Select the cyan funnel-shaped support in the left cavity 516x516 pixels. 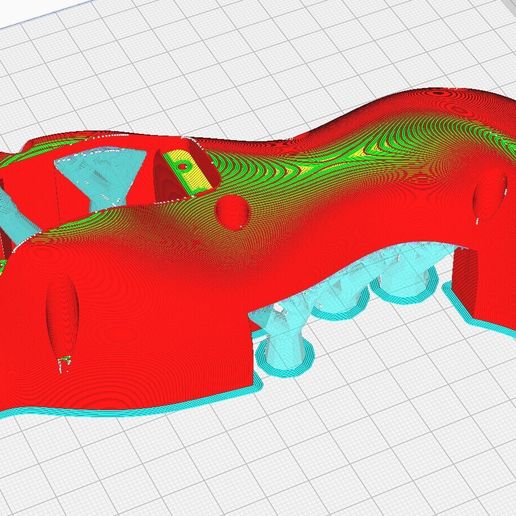[100, 180]
